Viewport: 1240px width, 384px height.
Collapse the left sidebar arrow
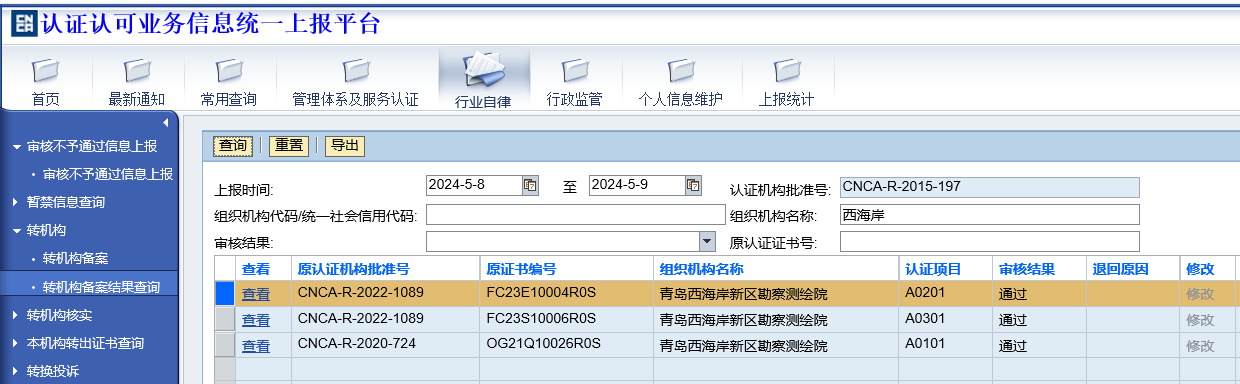165,122
